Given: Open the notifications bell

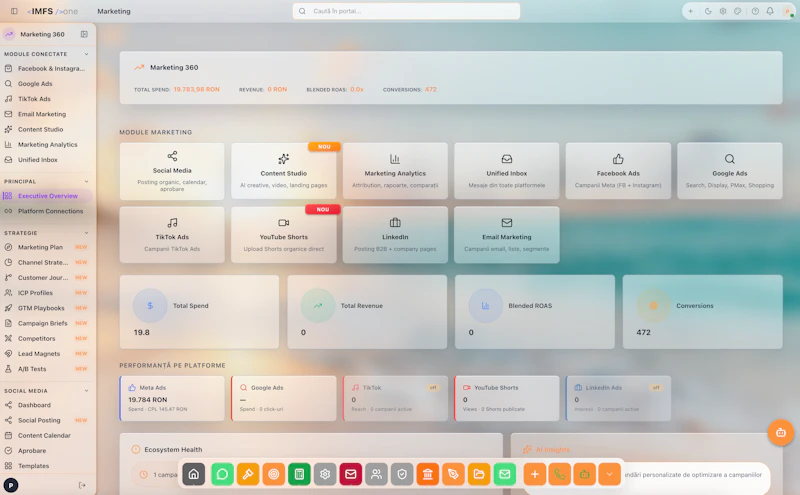Looking at the screenshot, I should 770,11.
